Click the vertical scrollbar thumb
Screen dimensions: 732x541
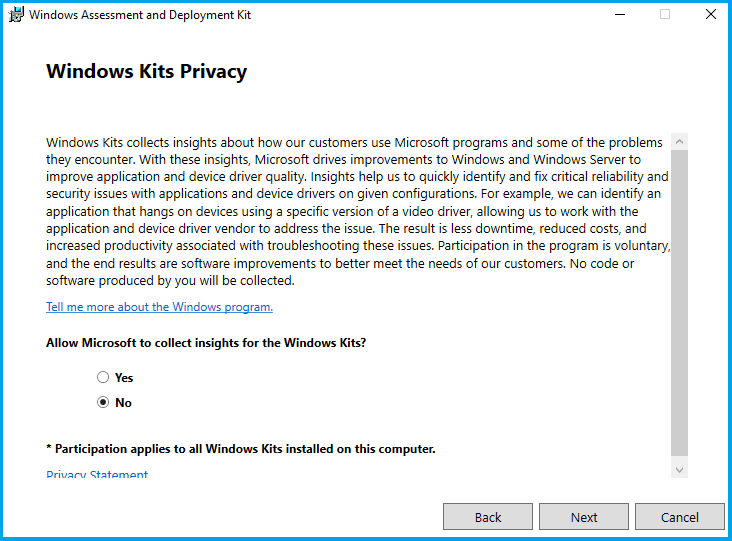tap(679, 300)
